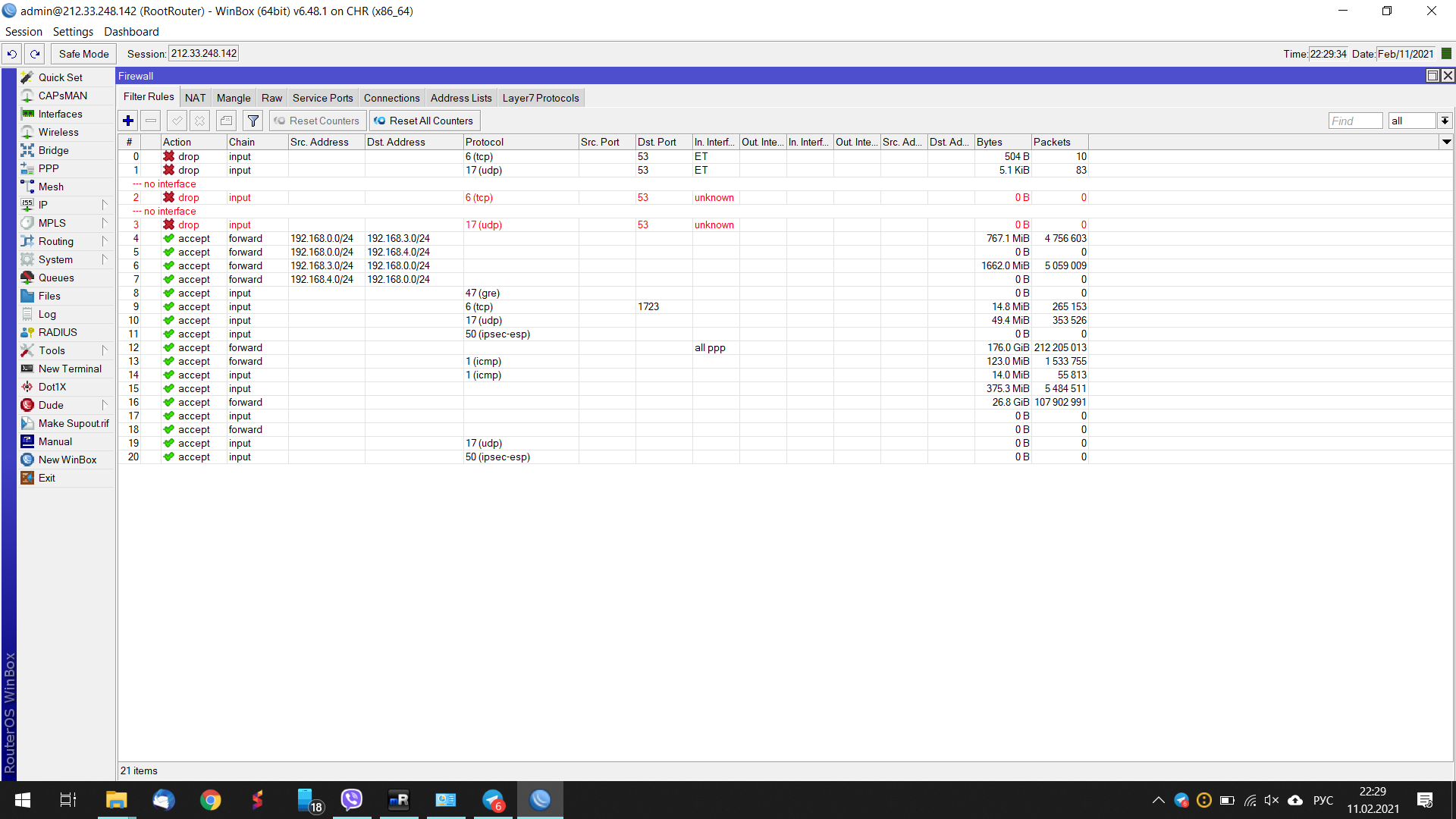Screen dimensions: 1456x819
Task: Click the Enable rule checkmark icon
Action: [x=177, y=121]
